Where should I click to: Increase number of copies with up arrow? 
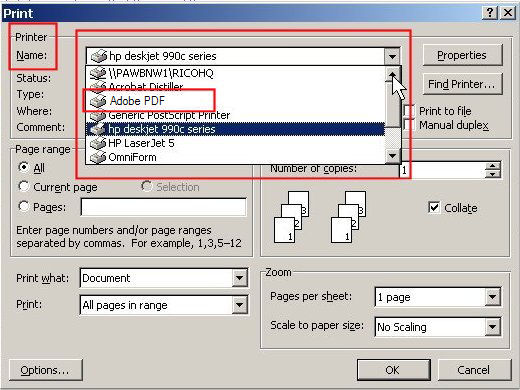[493, 166]
